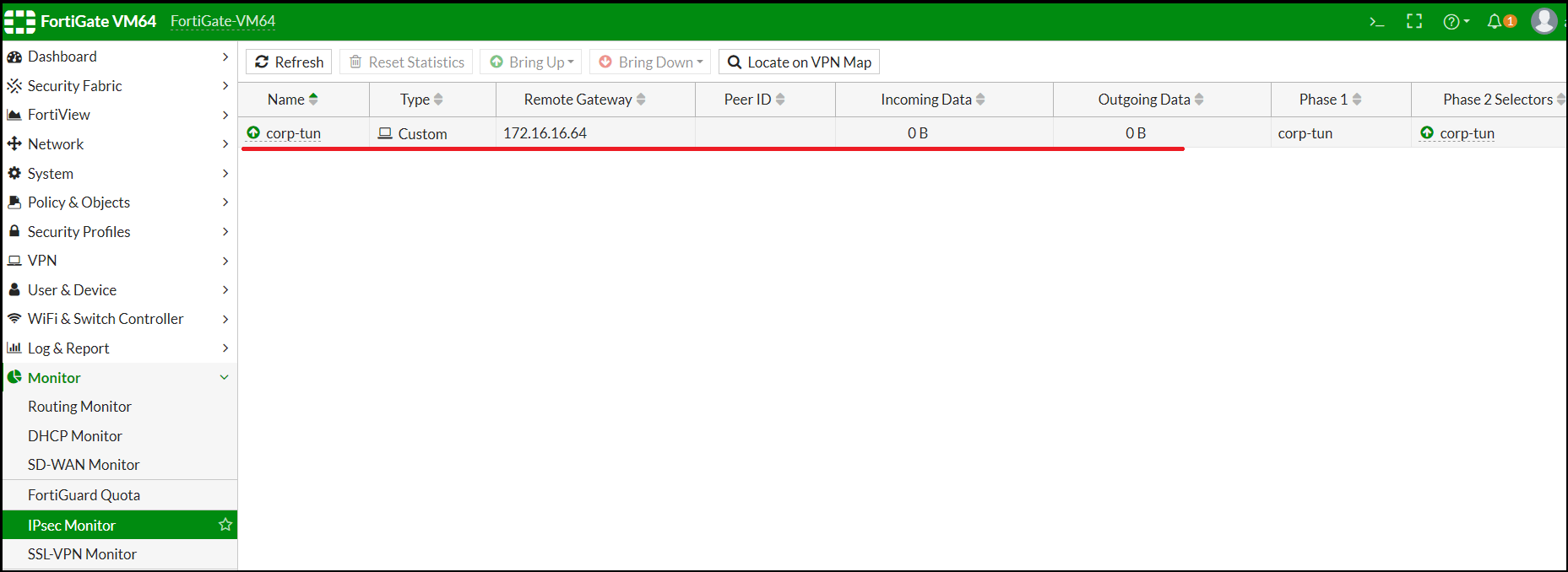Image resolution: width=1568 pixels, height=572 pixels.
Task: Expand the Network chevron
Action: point(225,144)
